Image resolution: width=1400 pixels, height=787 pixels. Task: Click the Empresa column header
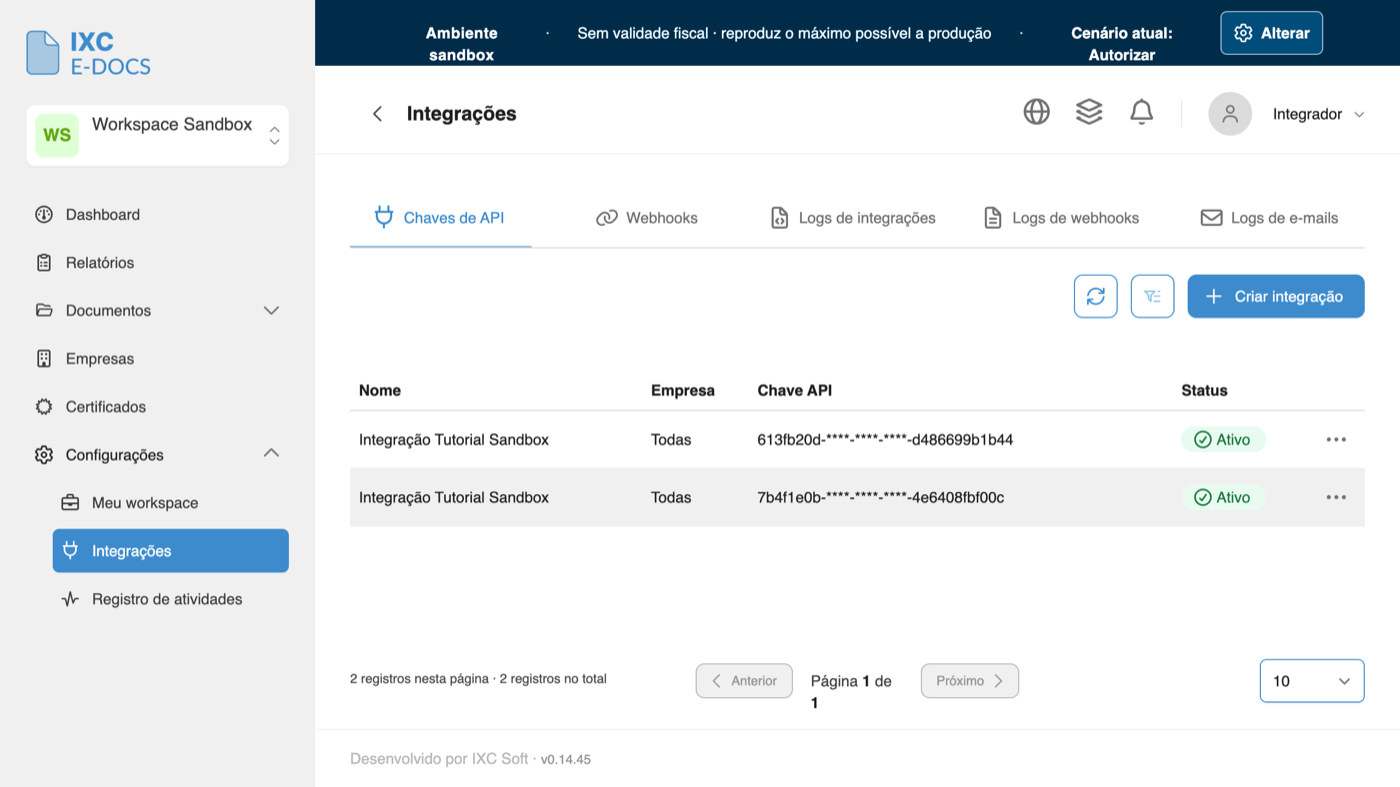point(683,390)
